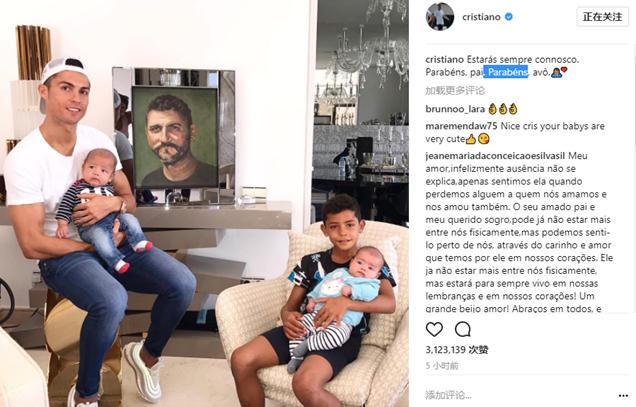Click the blue verified badge beside cristiano
This screenshot has width=636, height=407.
508,17
